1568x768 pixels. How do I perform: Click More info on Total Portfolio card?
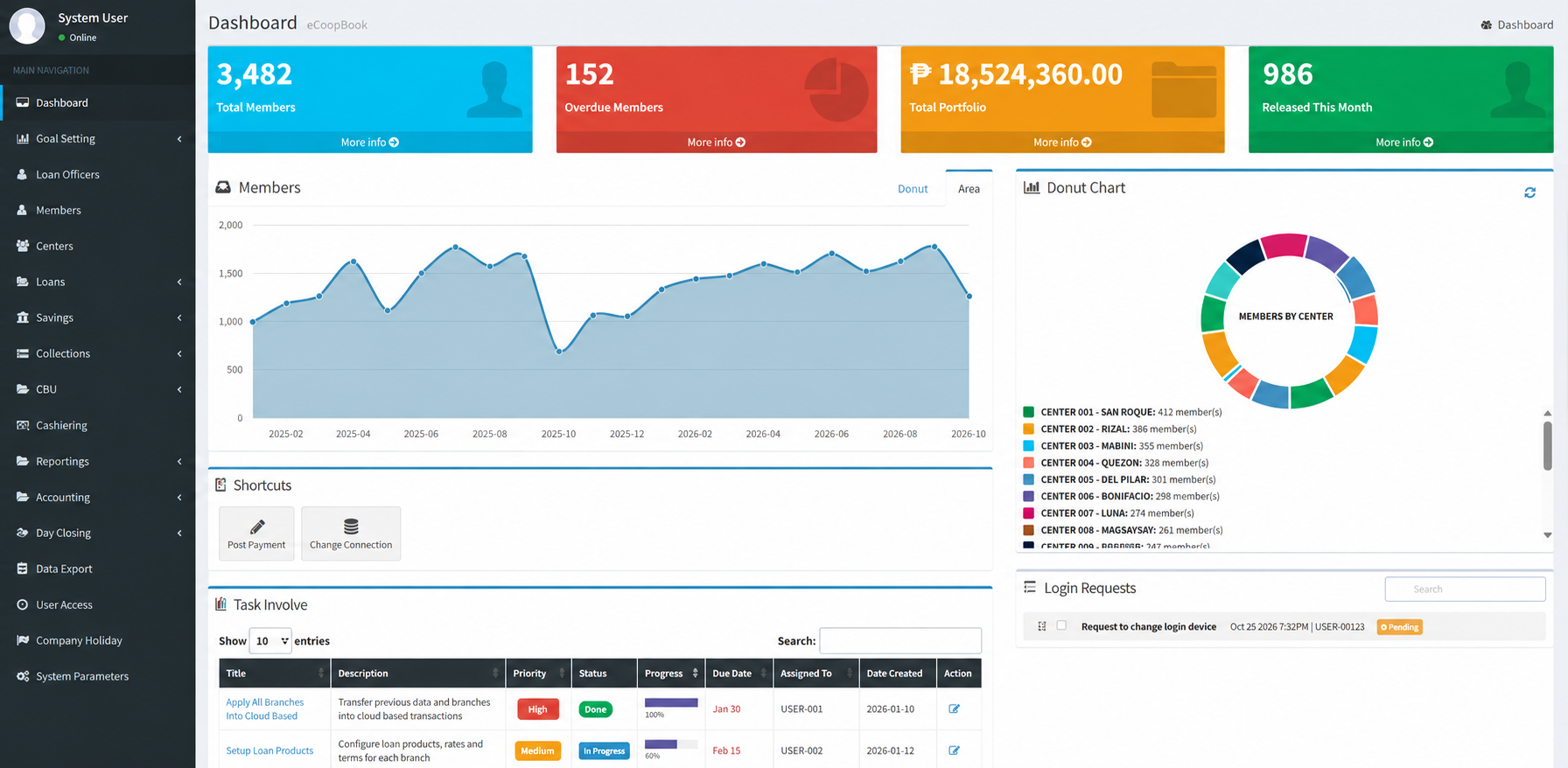pos(1062,143)
